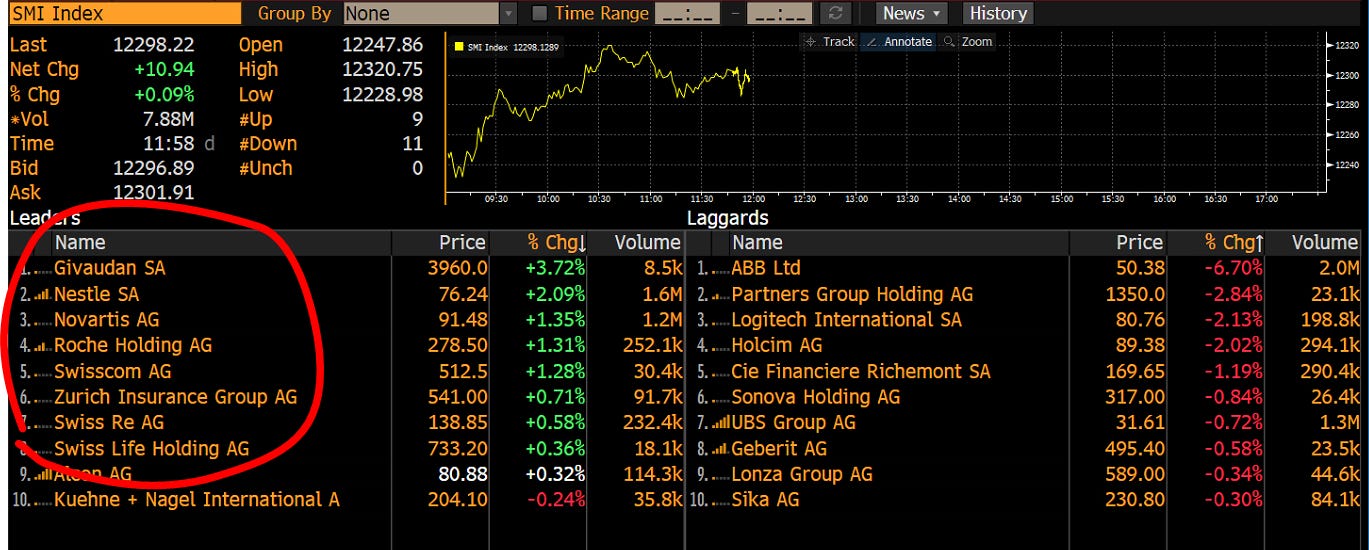Screen dimensions: 1369x550
Task: Click the mini bar icon beside Roche Holding AG
Action: point(40,347)
